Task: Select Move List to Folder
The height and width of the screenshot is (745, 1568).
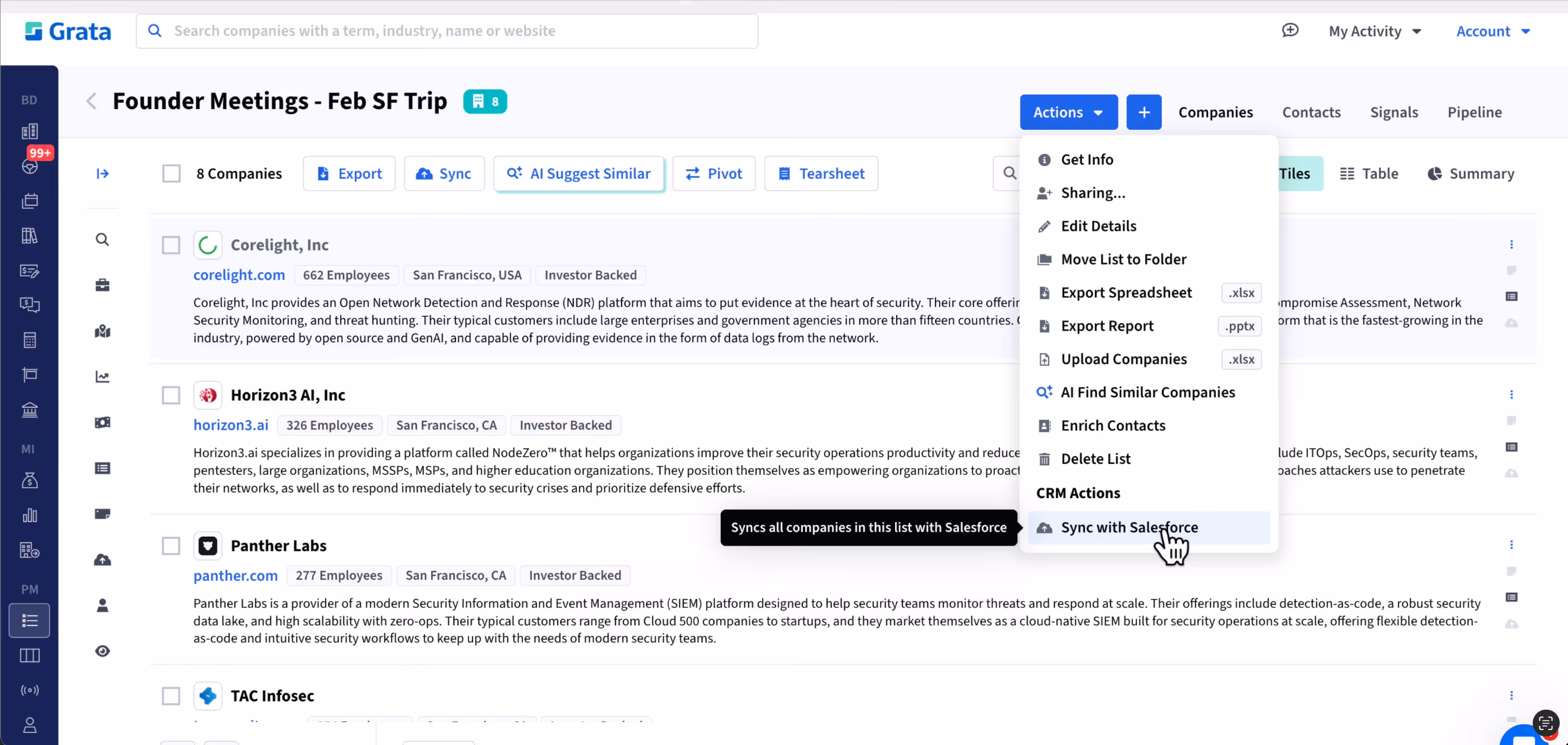Action: (x=1148, y=259)
